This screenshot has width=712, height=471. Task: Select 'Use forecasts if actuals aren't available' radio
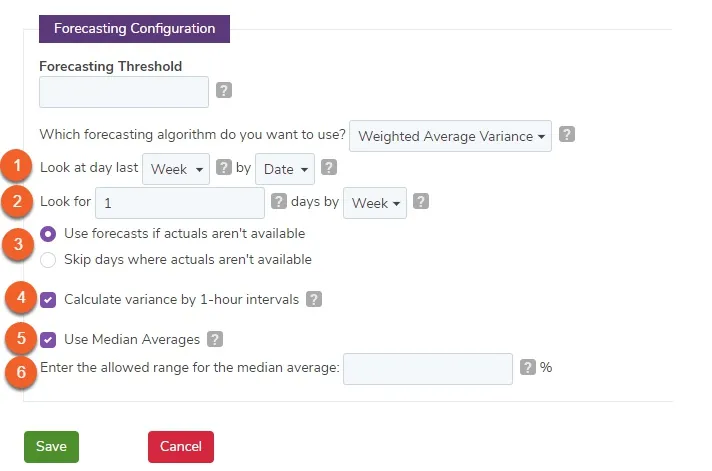pos(48,234)
